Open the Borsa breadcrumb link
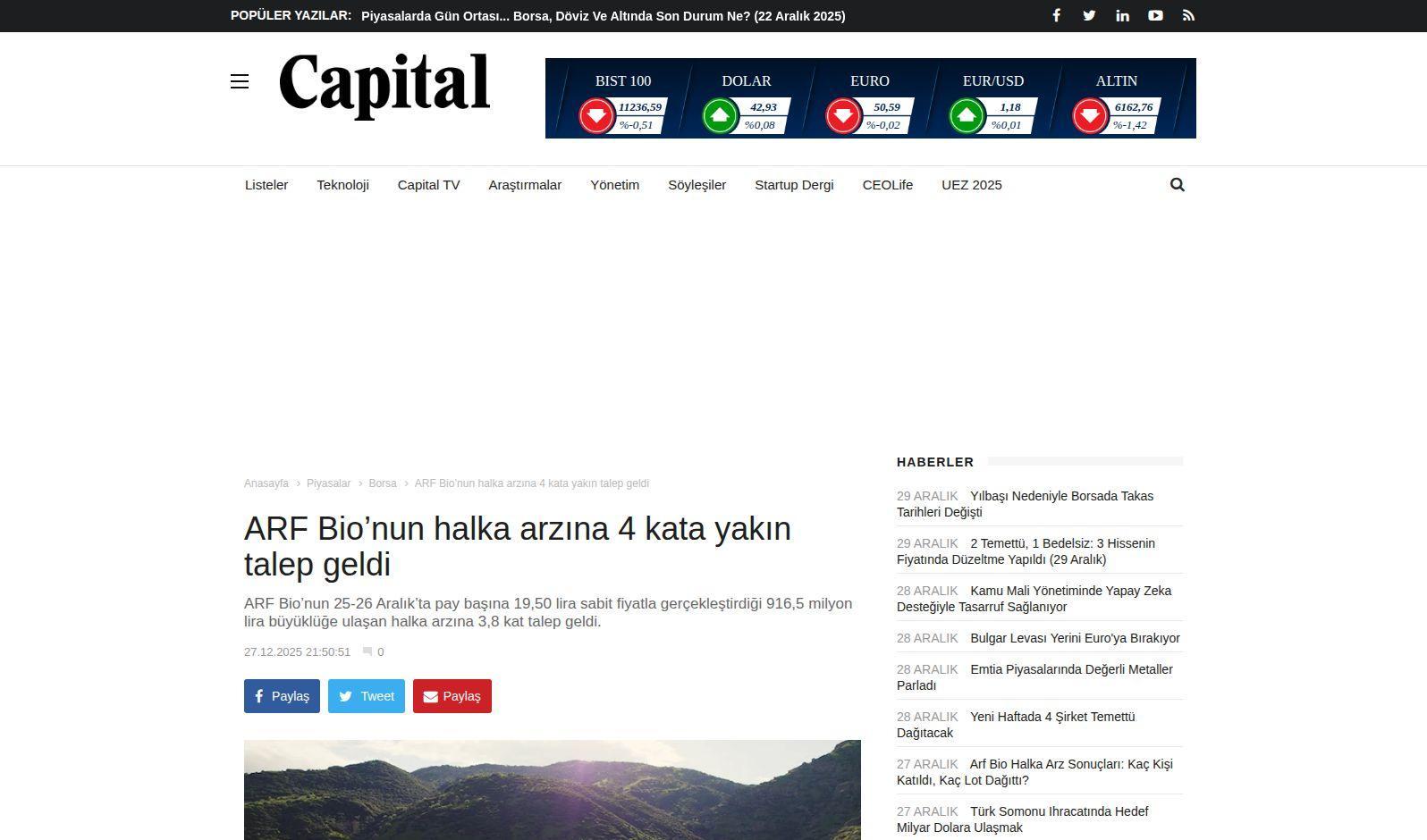 (382, 483)
